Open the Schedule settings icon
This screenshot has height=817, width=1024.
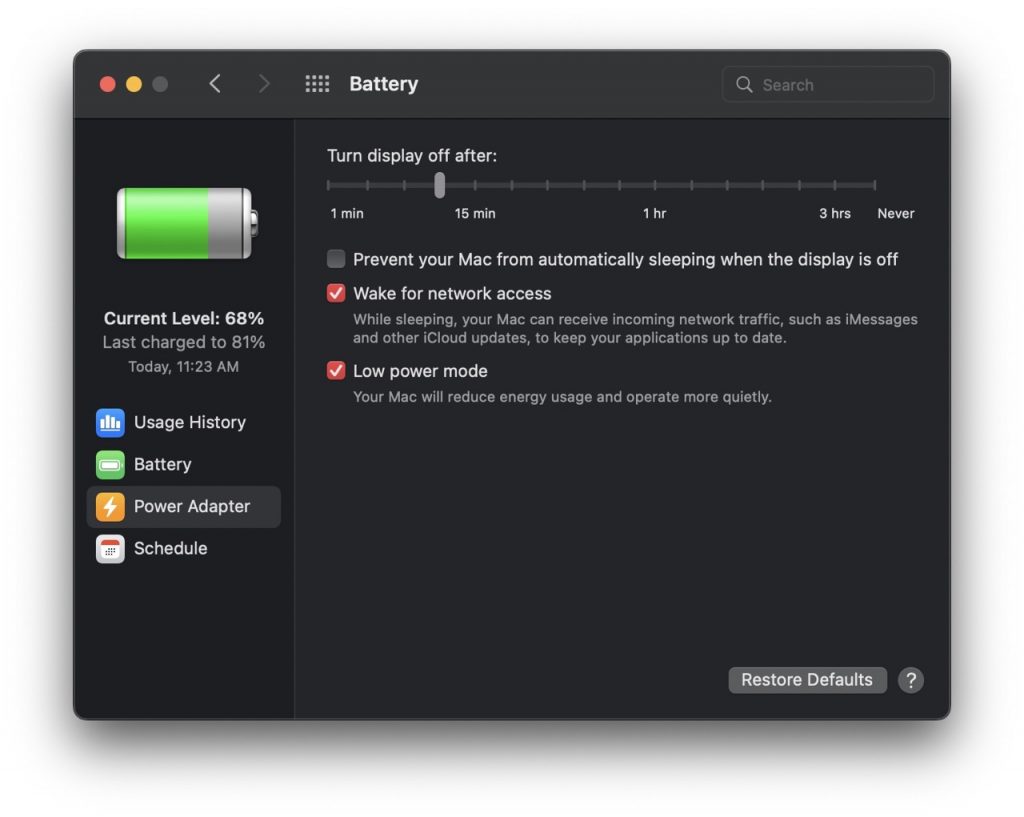110,548
